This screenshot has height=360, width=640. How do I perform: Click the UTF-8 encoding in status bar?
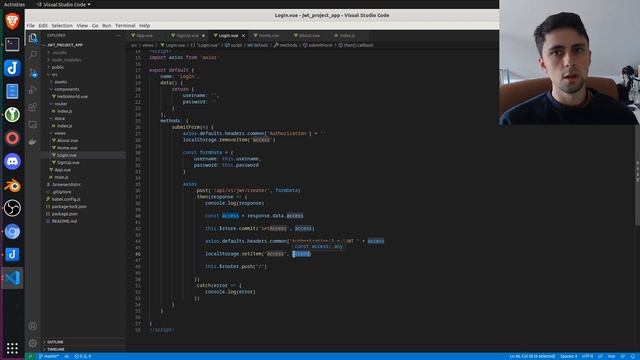click(587, 356)
